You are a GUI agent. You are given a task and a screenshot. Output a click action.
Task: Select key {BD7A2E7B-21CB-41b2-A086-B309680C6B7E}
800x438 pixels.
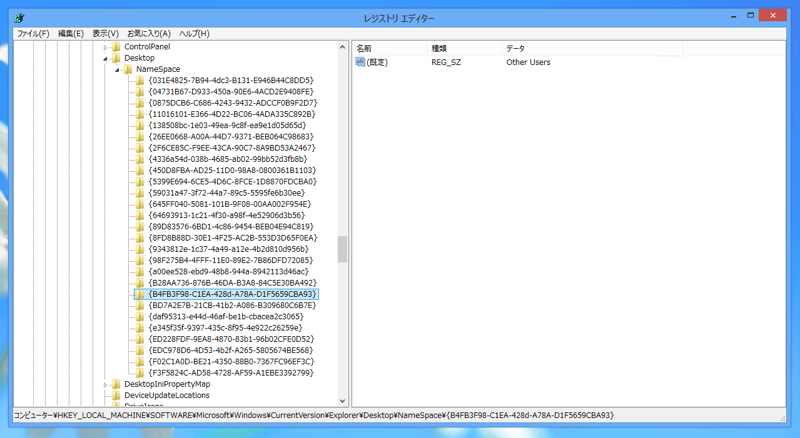point(232,305)
